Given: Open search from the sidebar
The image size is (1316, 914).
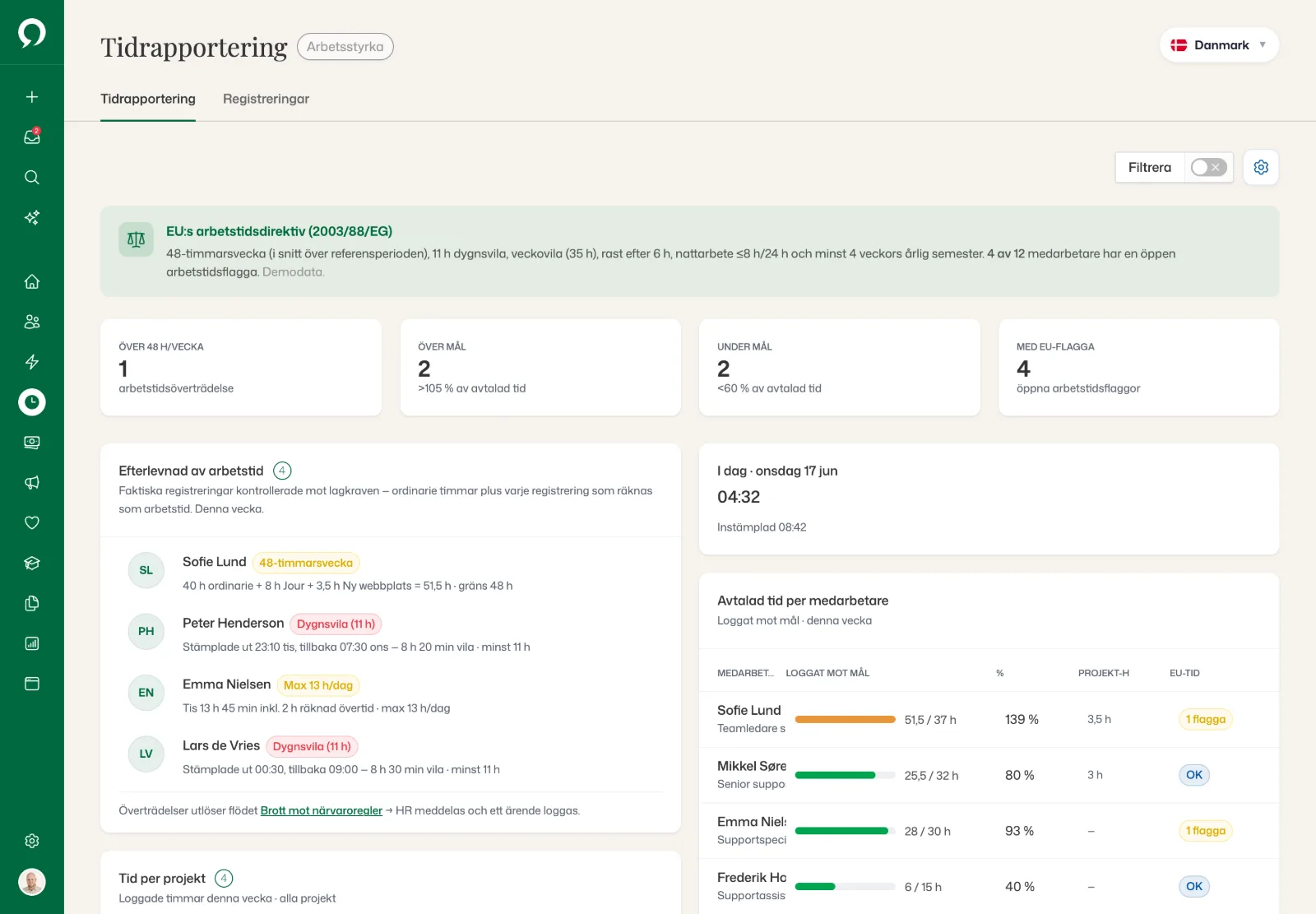Looking at the screenshot, I should pos(32,178).
